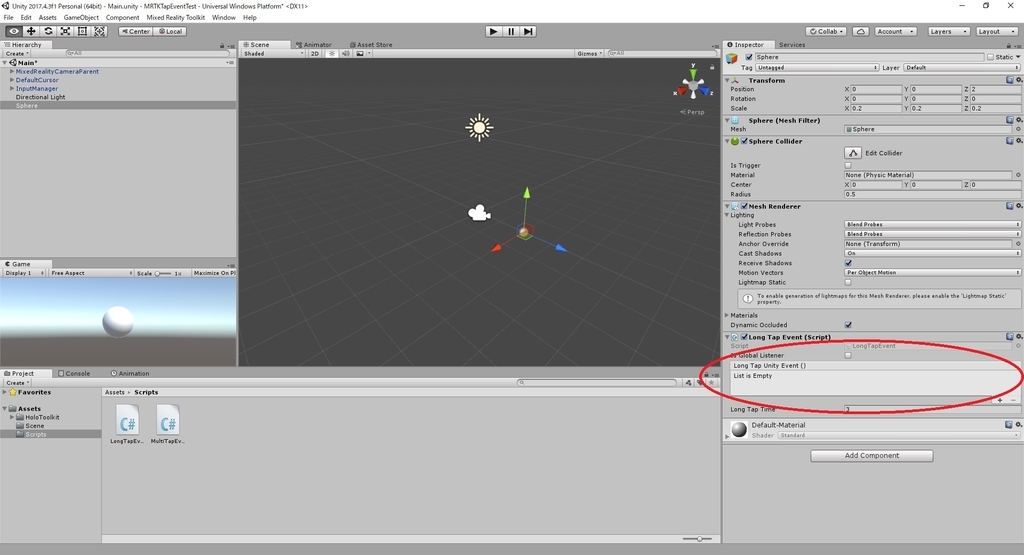
Task: Enable the Is Trigger checkbox
Action: 848,165
